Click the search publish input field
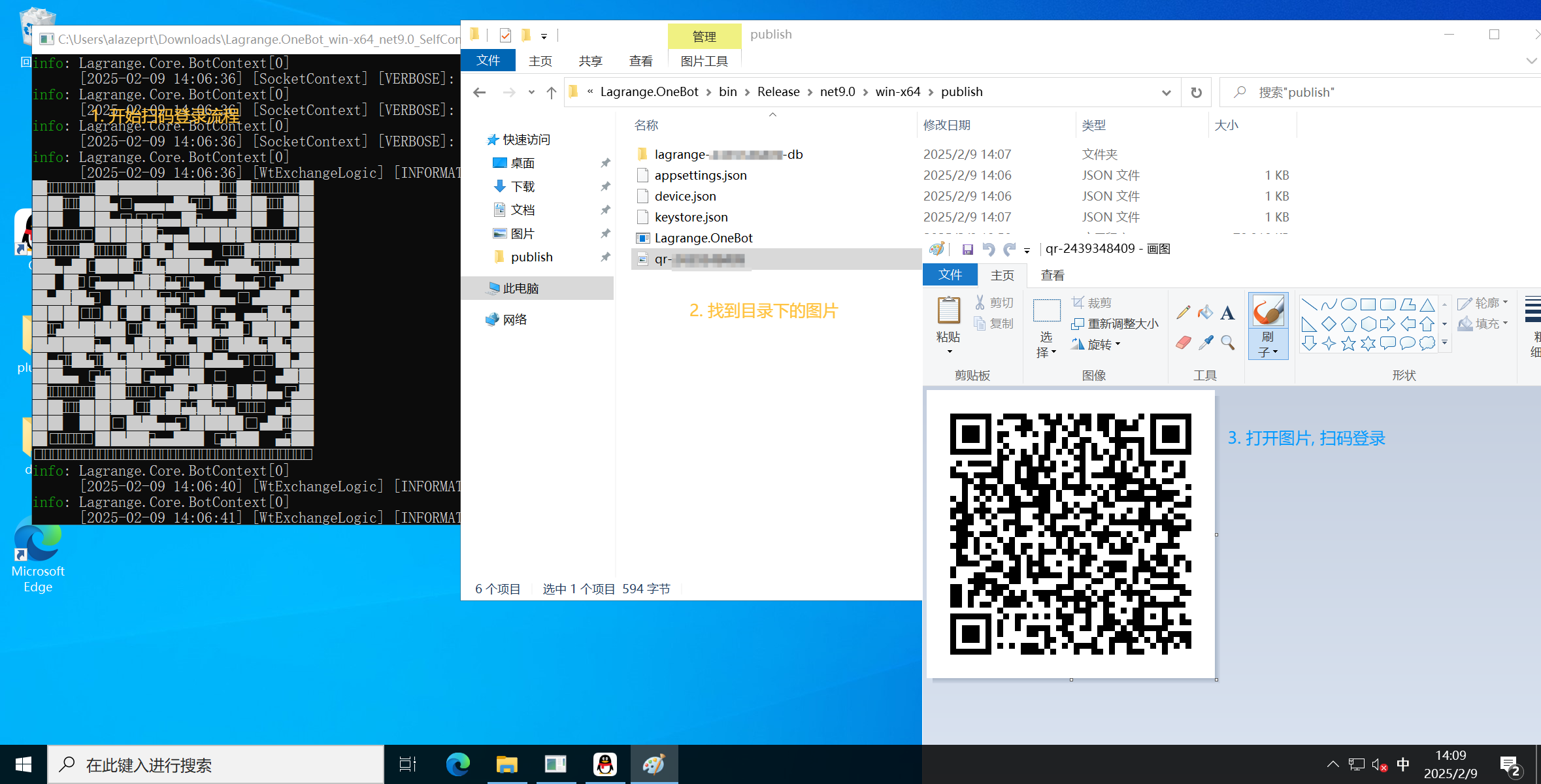Image resolution: width=1541 pixels, height=784 pixels. (1381, 93)
